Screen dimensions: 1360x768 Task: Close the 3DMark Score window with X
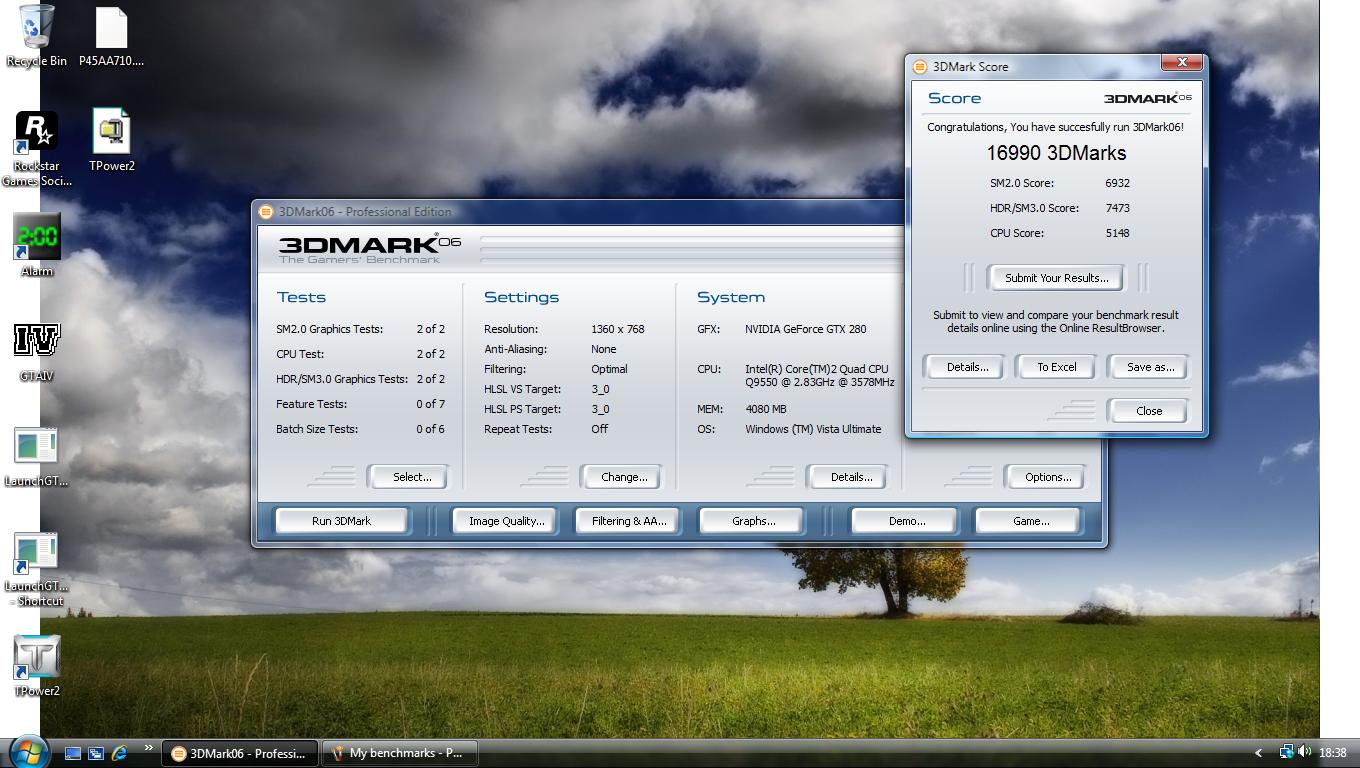[x=1182, y=62]
